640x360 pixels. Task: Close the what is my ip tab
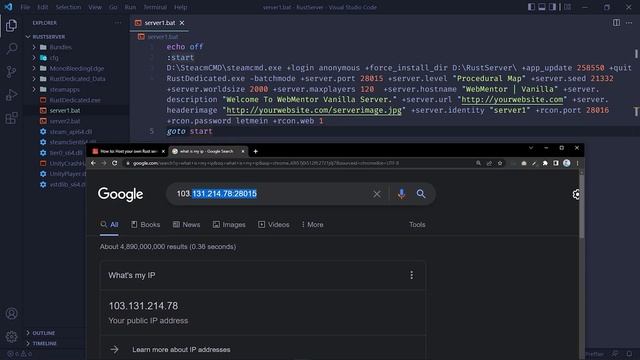(243, 151)
